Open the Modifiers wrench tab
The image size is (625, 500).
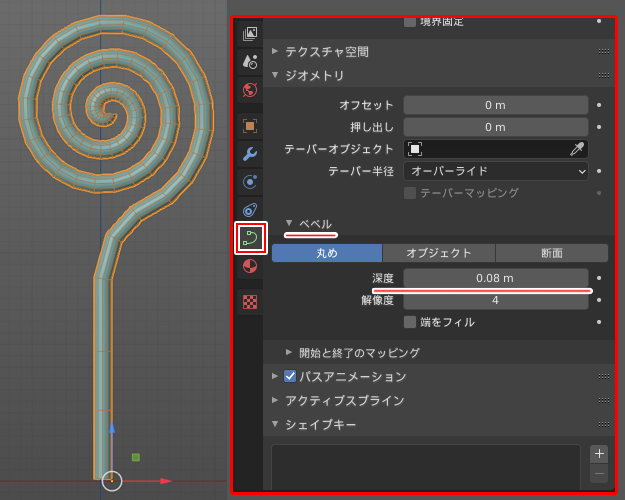(250, 154)
